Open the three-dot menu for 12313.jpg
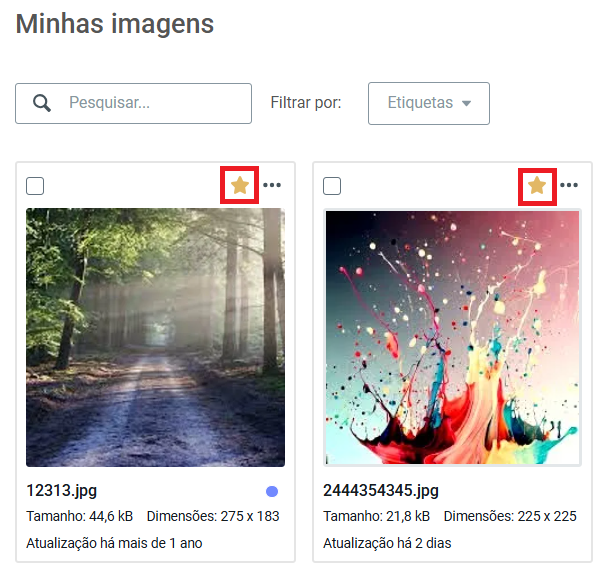608x577 pixels. coord(272,185)
